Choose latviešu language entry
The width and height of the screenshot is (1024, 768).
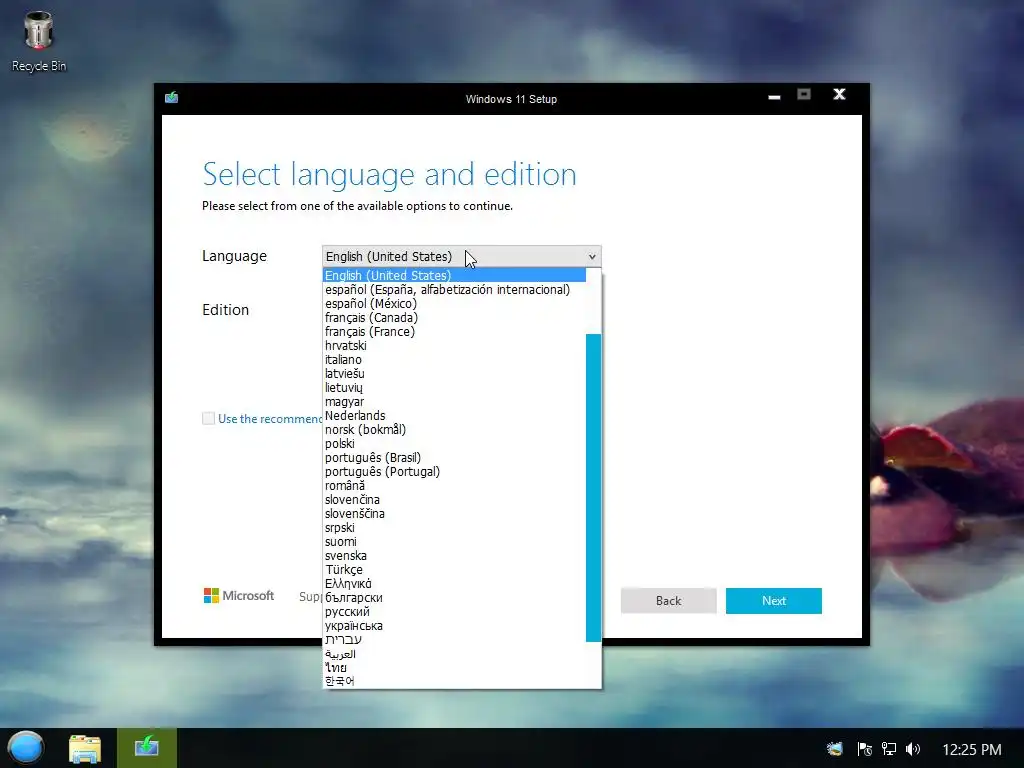[455, 374]
